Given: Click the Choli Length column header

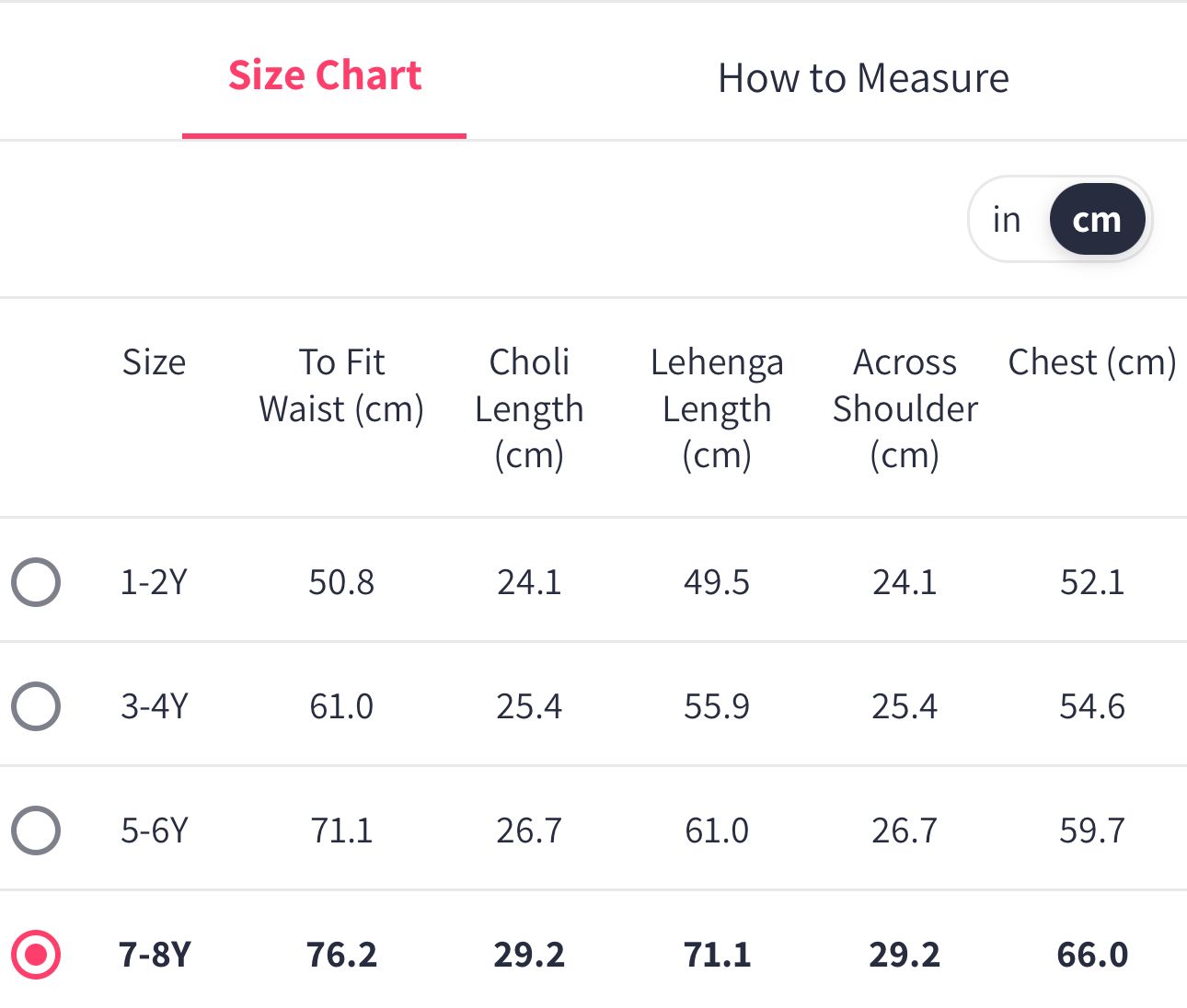Looking at the screenshot, I should click(529, 408).
